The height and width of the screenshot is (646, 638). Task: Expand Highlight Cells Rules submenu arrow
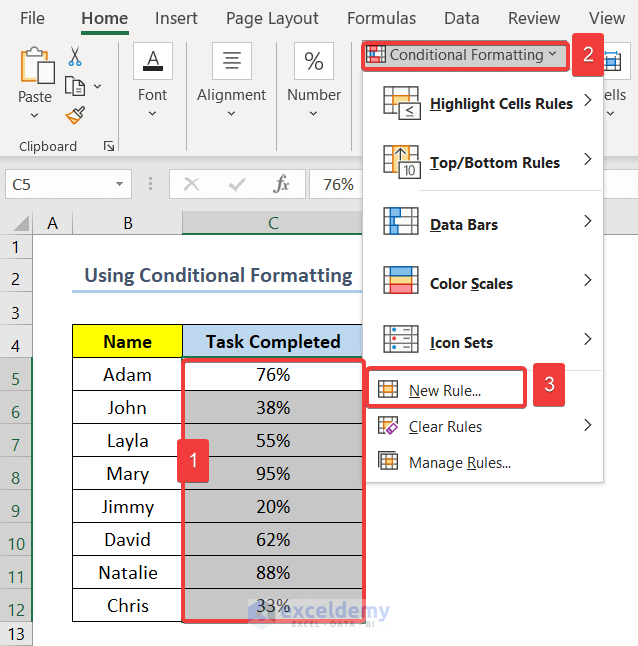point(588,100)
